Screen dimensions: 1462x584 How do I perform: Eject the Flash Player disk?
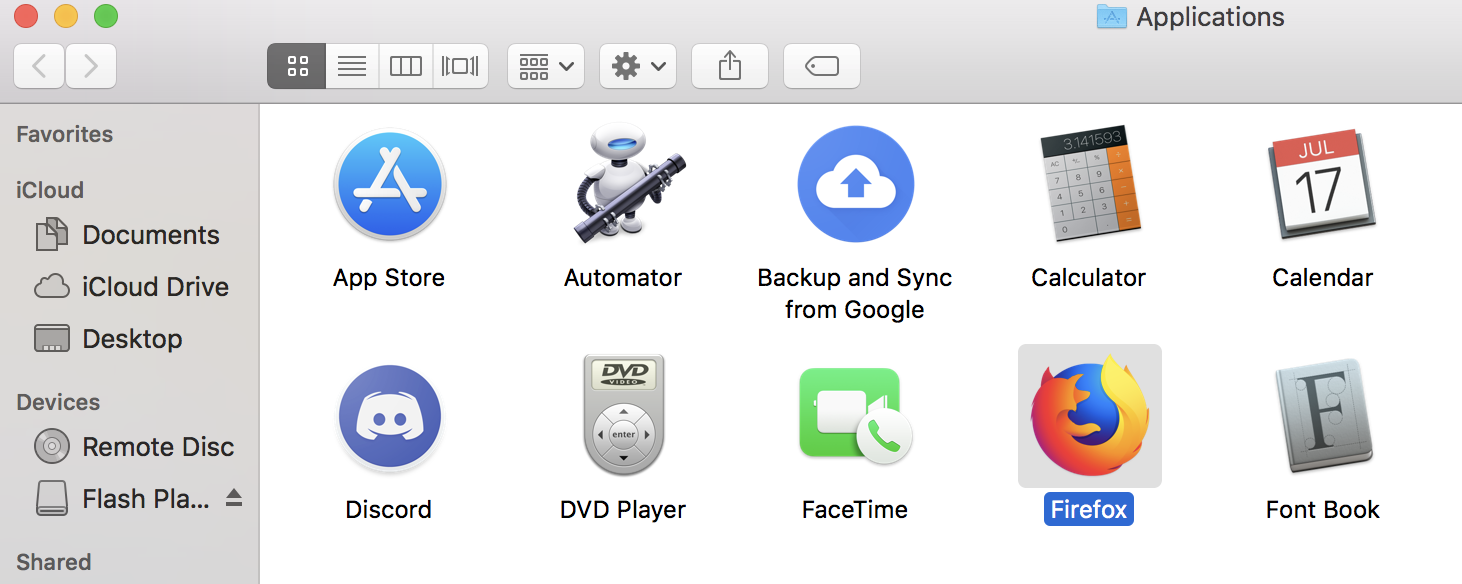pyautogui.click(x=234, y=498)
